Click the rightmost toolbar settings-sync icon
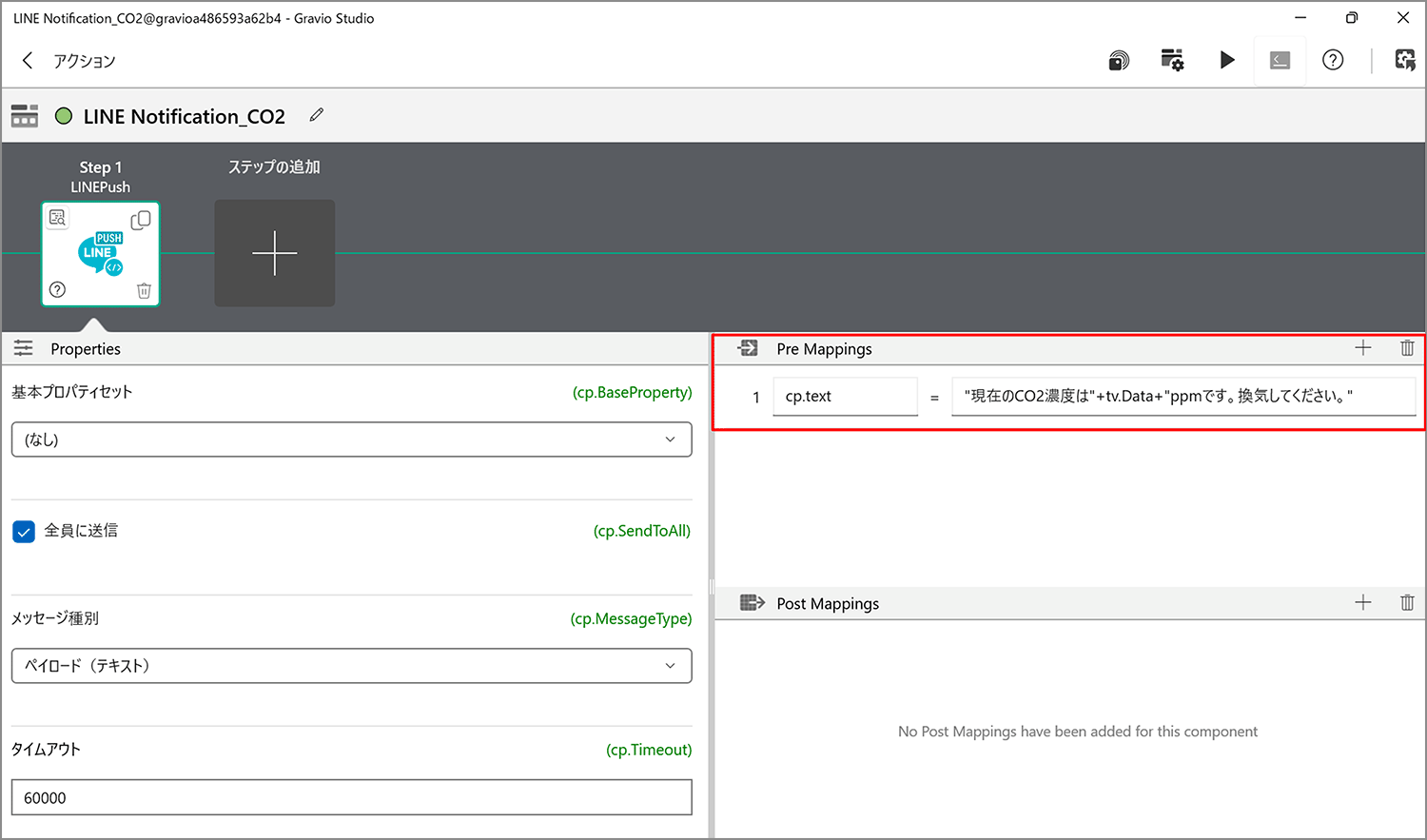 (x=1405, y=60)
